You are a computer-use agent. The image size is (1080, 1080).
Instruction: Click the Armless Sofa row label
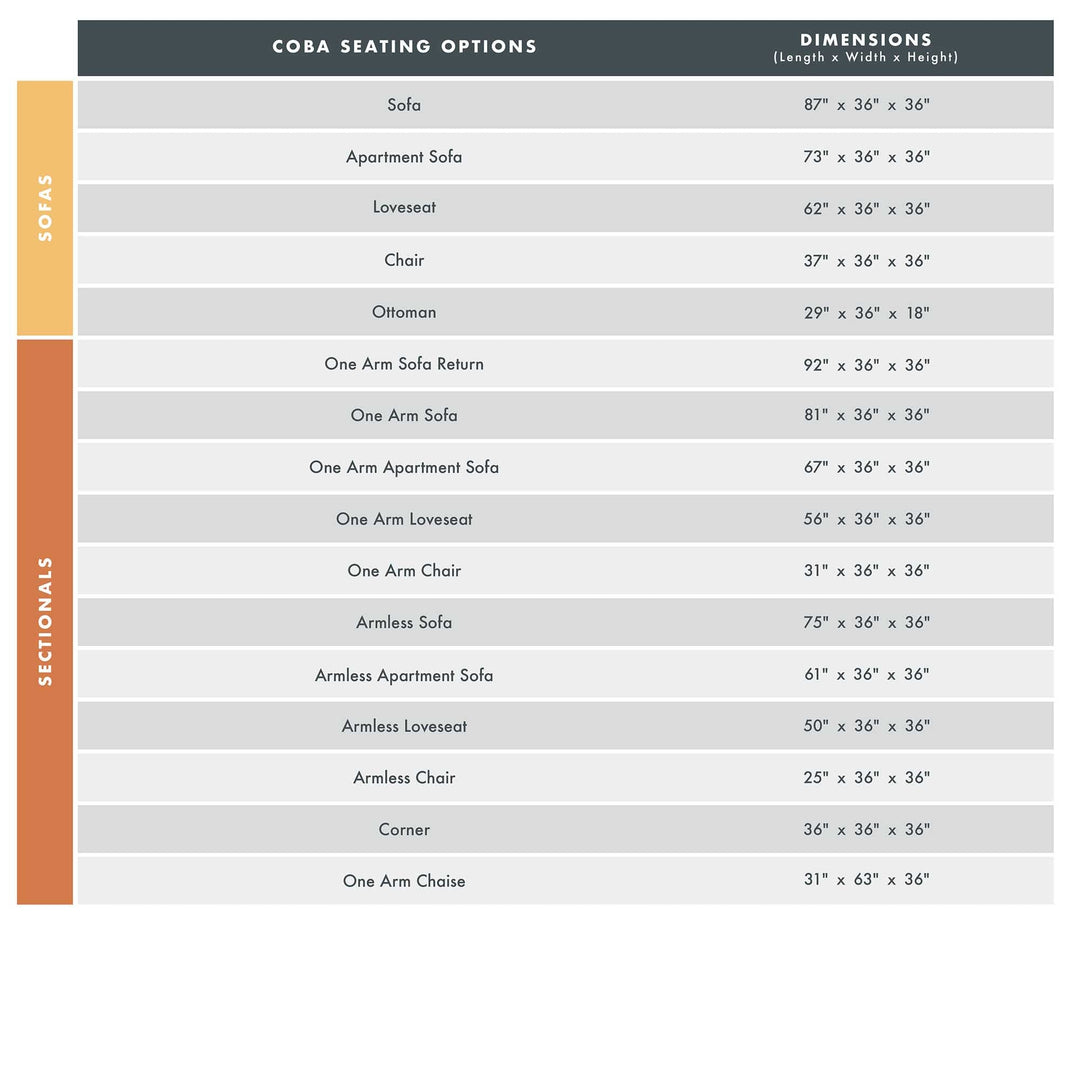coord(404,622)
